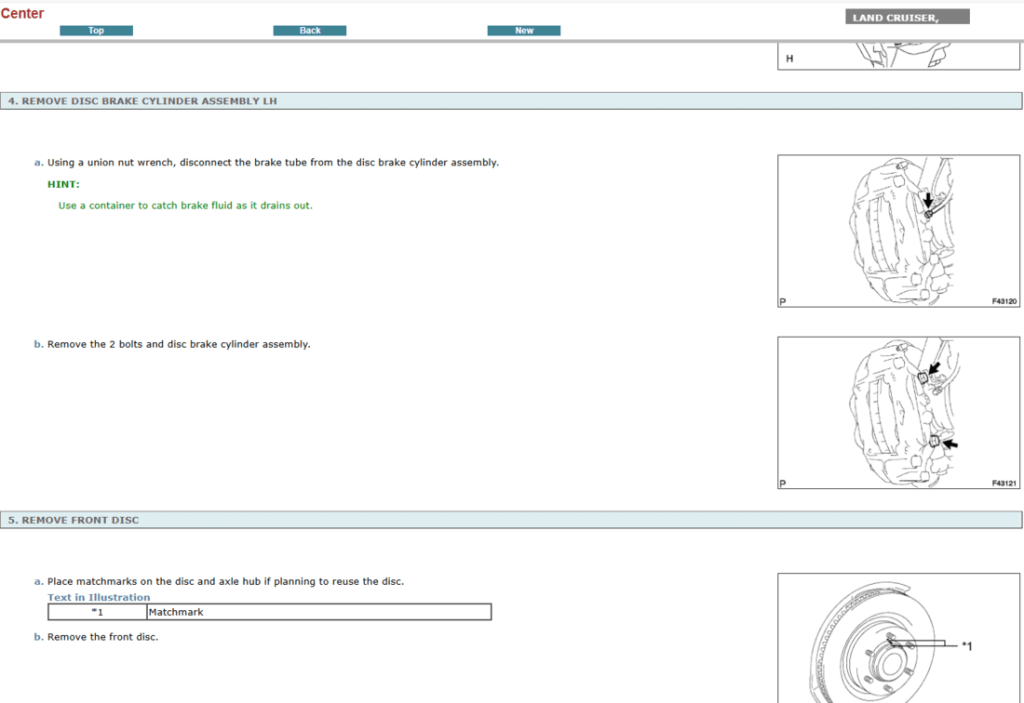This screenshot has height=703, width=1024.
Task: Select the Matchmark table cell
Action: coord(318,612)
